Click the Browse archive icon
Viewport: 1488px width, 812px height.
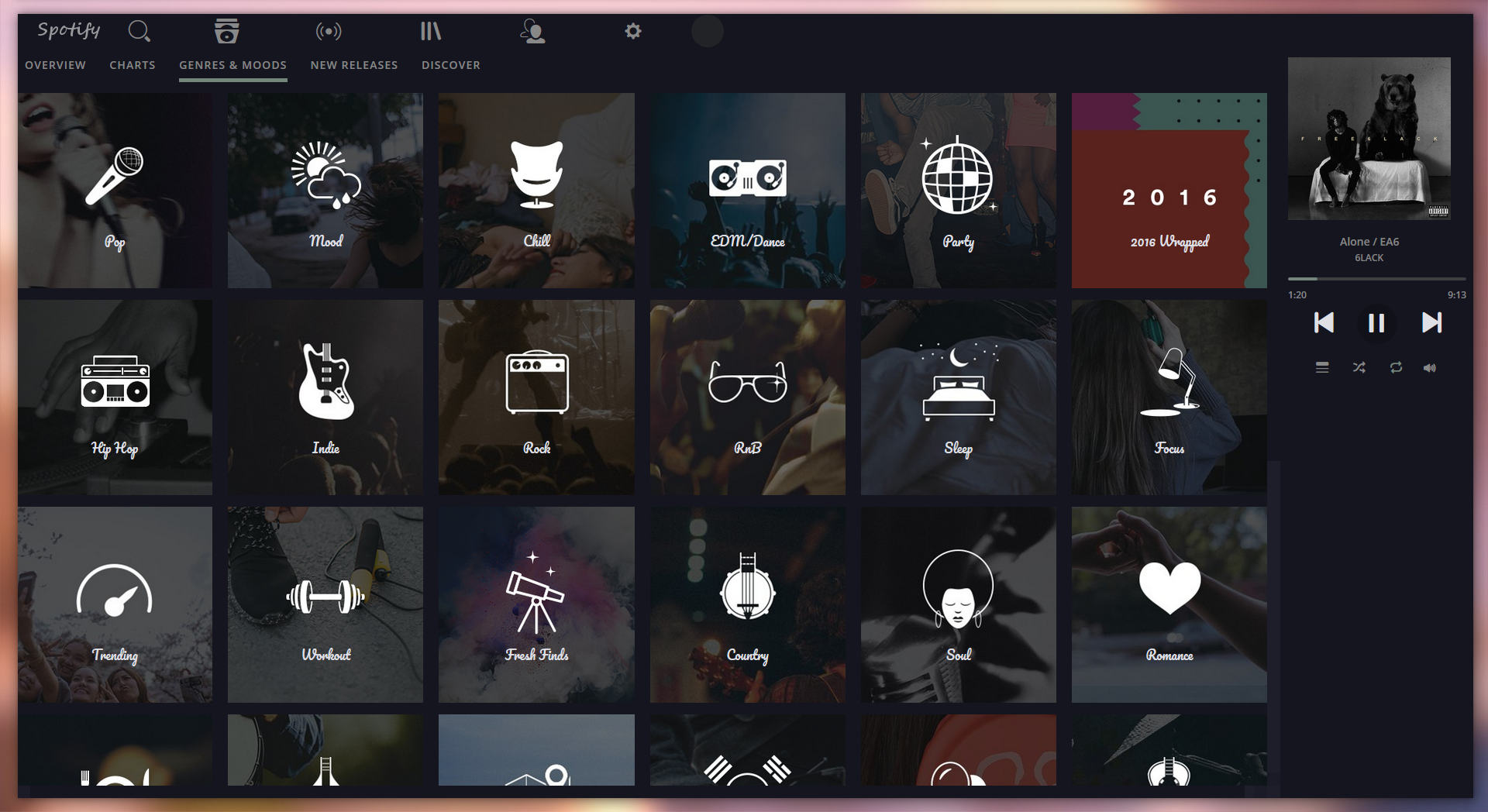[226, 31]
